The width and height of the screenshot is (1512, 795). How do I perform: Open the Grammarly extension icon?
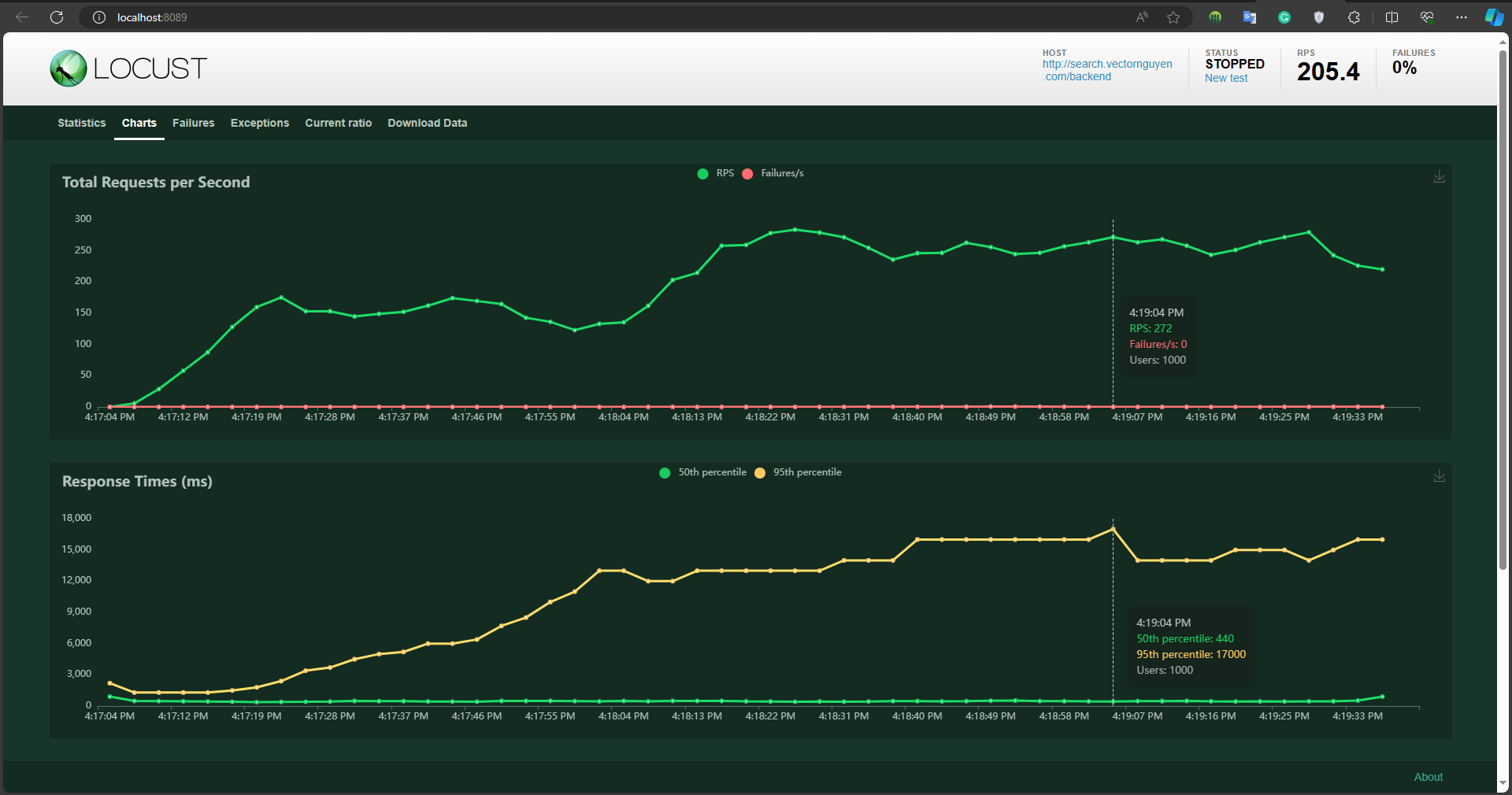pos(1284,17)
